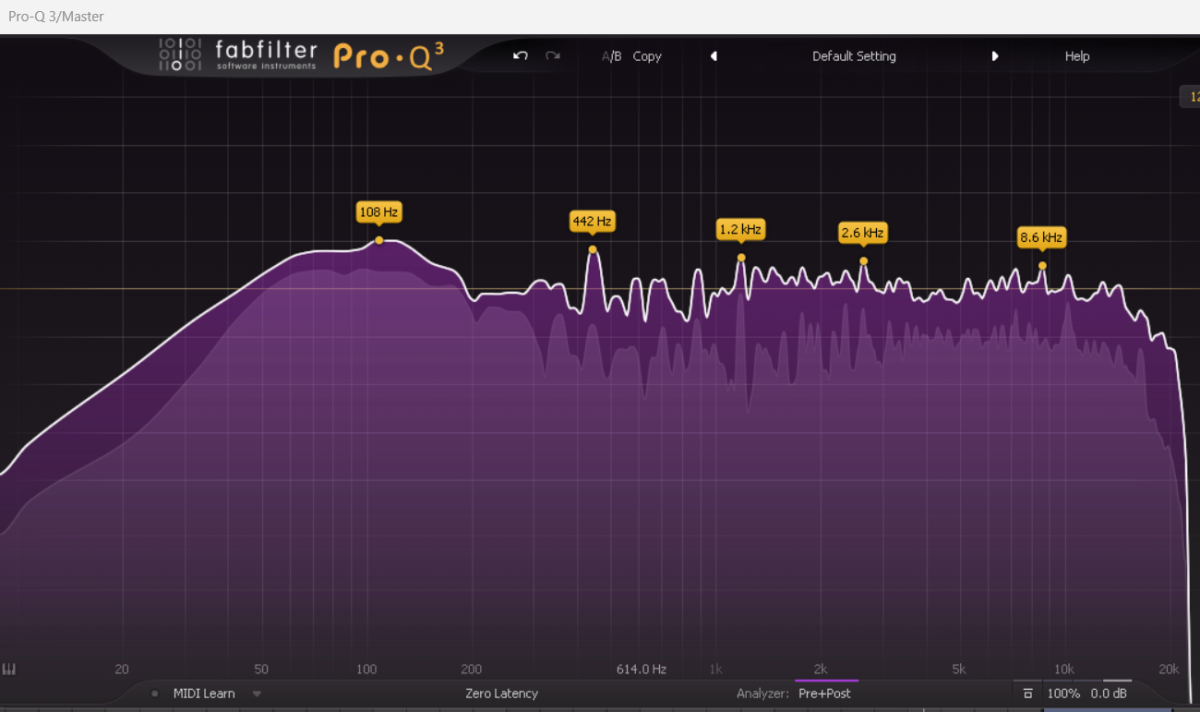Open Analyzer Pre+Post settings
The width and height of the screenshot is (1200, 712).
click(825, 693)
